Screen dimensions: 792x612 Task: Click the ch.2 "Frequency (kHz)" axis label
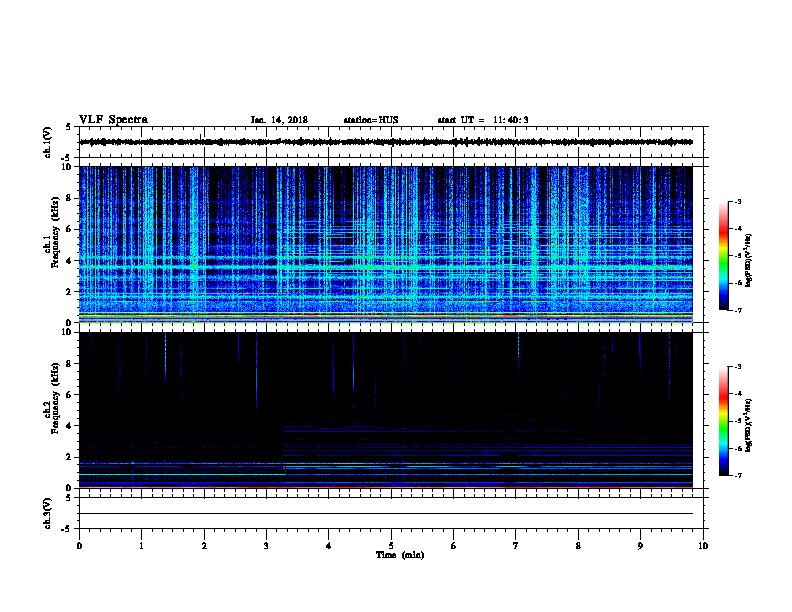pyautogui.click(x=55, y=398)
